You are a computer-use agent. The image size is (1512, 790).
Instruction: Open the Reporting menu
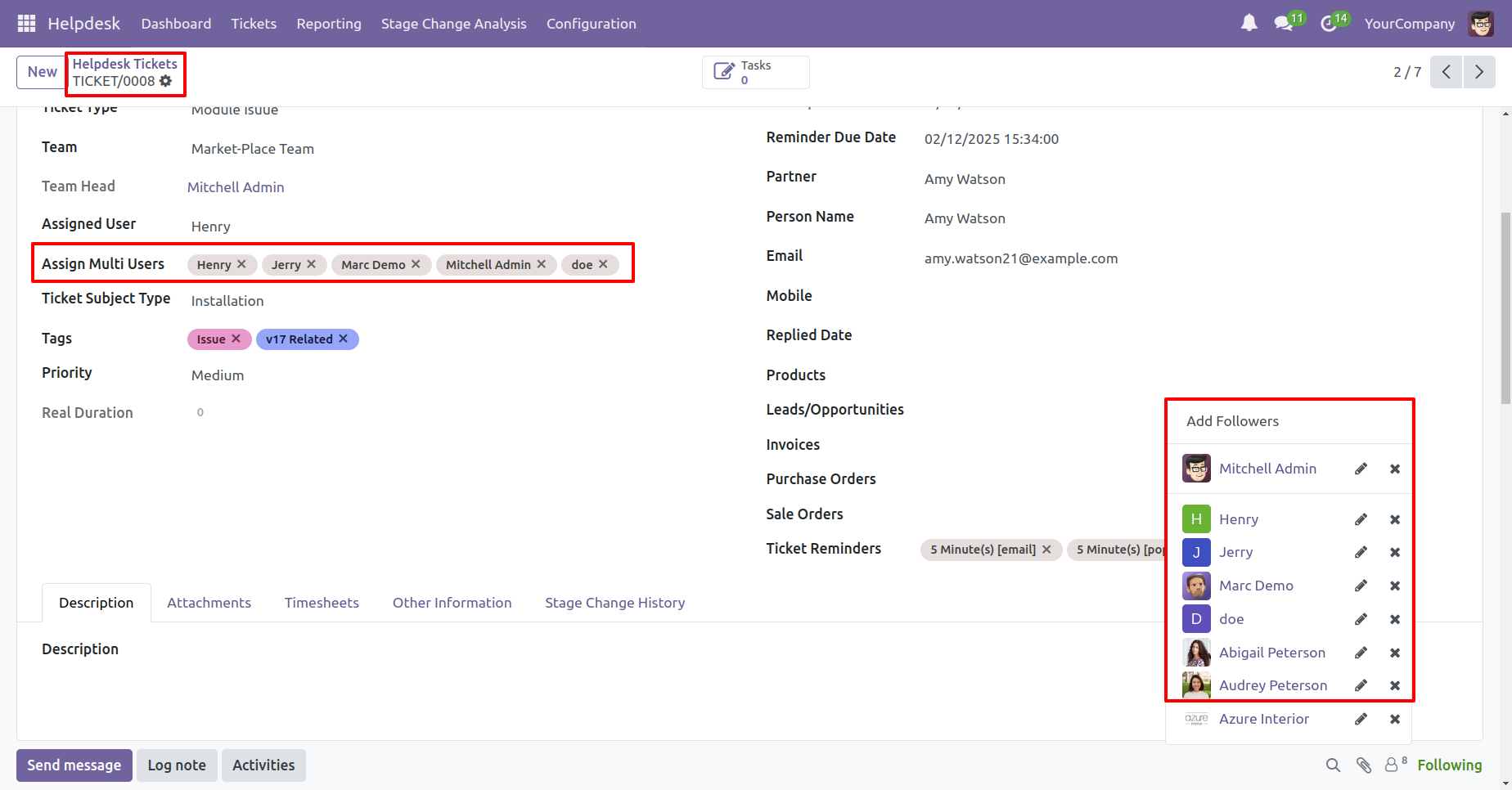pyautogui.click(x=329, y=24)
